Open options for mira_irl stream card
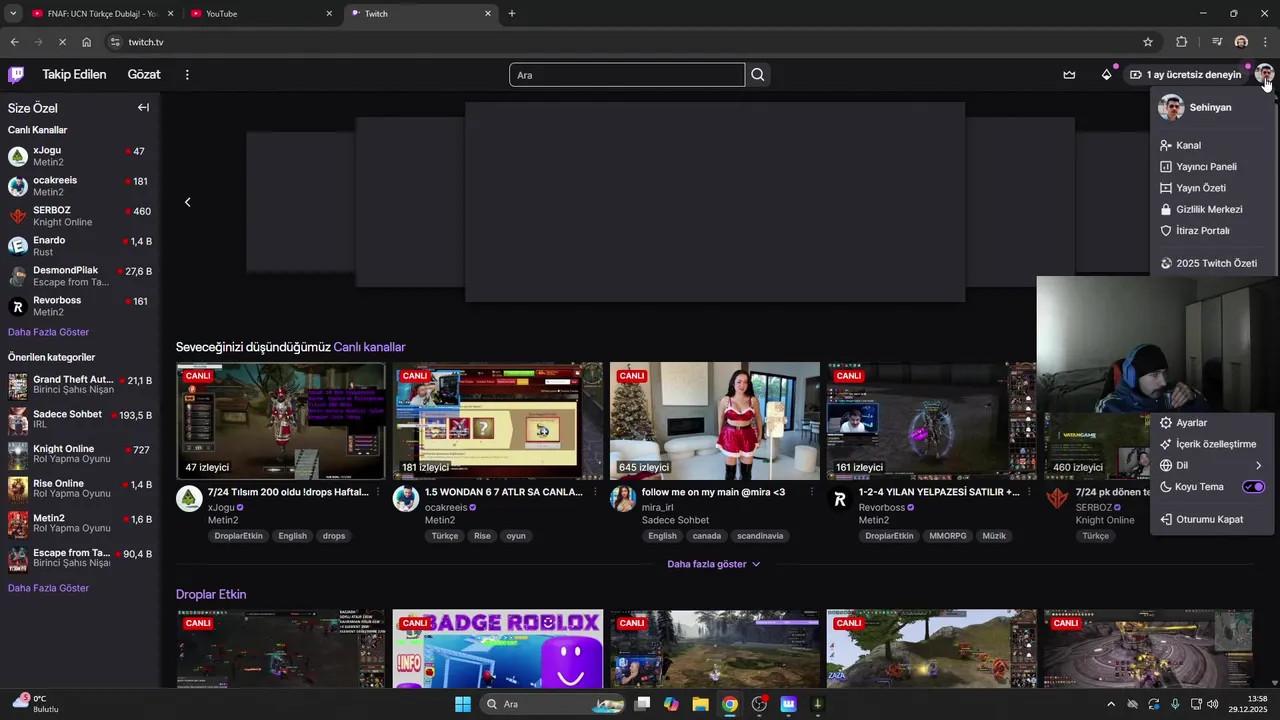Image resolution: width=1280 pixels, height=720 pixels. (x=812, y=492)
